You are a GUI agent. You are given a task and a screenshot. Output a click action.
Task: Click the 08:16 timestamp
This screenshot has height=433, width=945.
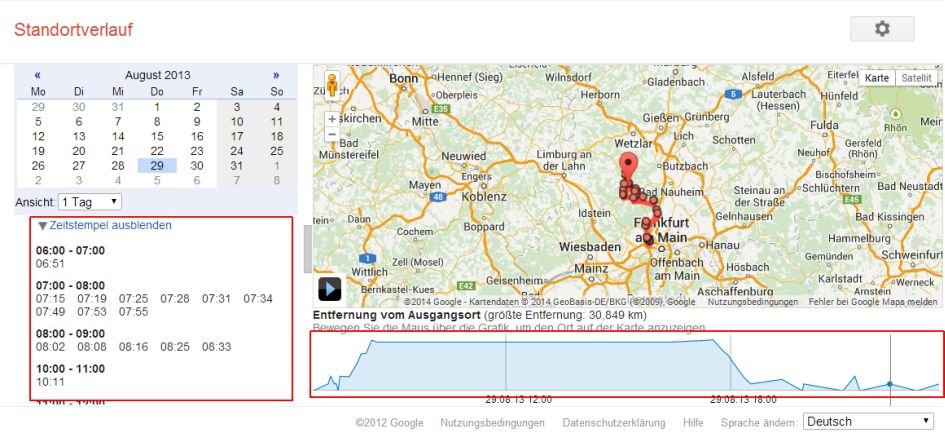(x=133, y=347)
